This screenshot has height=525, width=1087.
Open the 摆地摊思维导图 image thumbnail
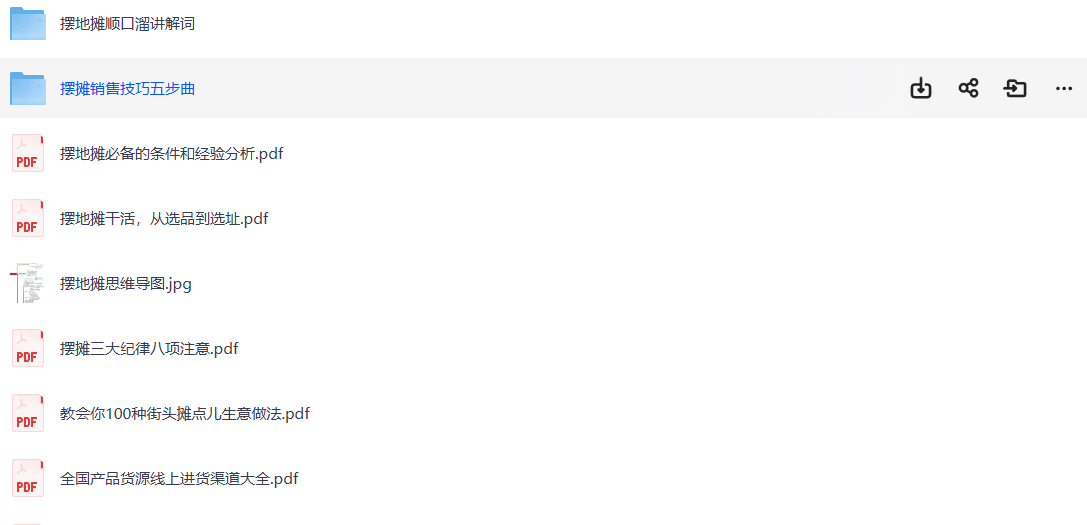point(28,284)
